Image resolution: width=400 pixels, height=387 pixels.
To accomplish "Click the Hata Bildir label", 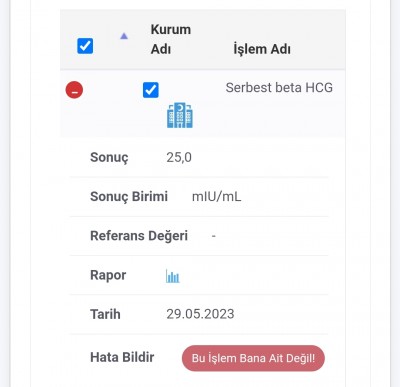I will point(122,357).
